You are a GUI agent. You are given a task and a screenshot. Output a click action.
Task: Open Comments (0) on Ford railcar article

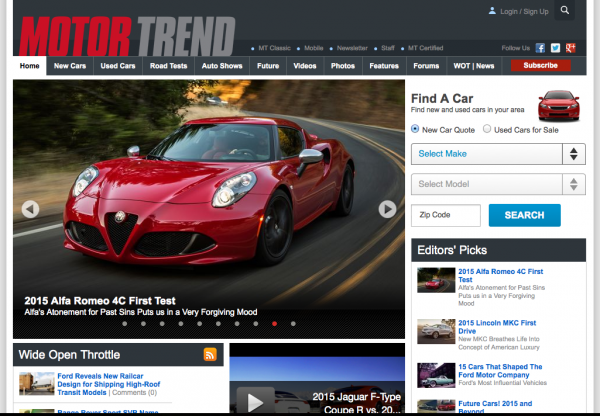click(134, 393)
